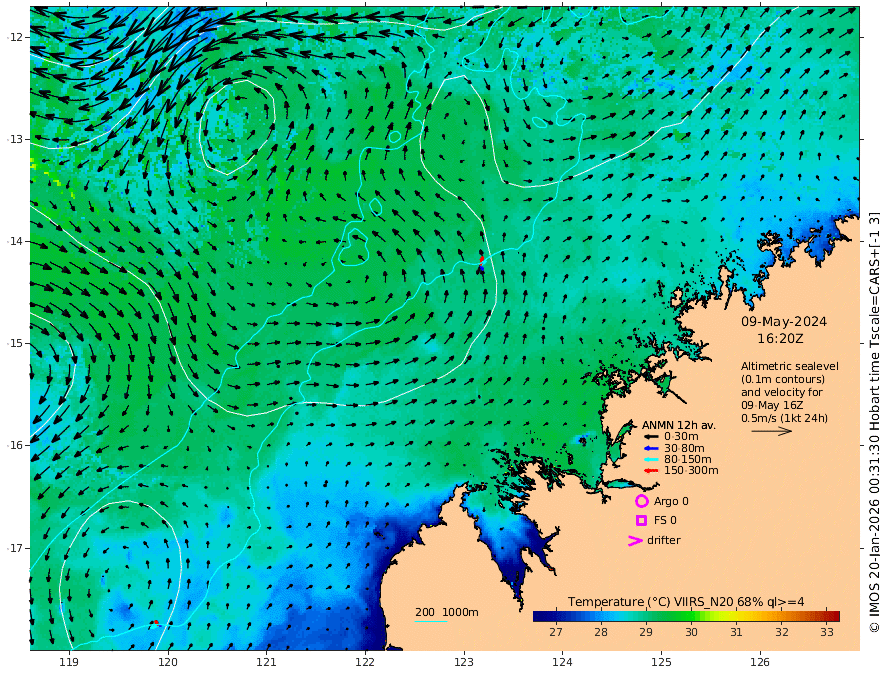Click the time text 16:20Z
Image resolution: width=880 pixels, height=680 pixels.
pyautogui.click(x=780, y=339)
